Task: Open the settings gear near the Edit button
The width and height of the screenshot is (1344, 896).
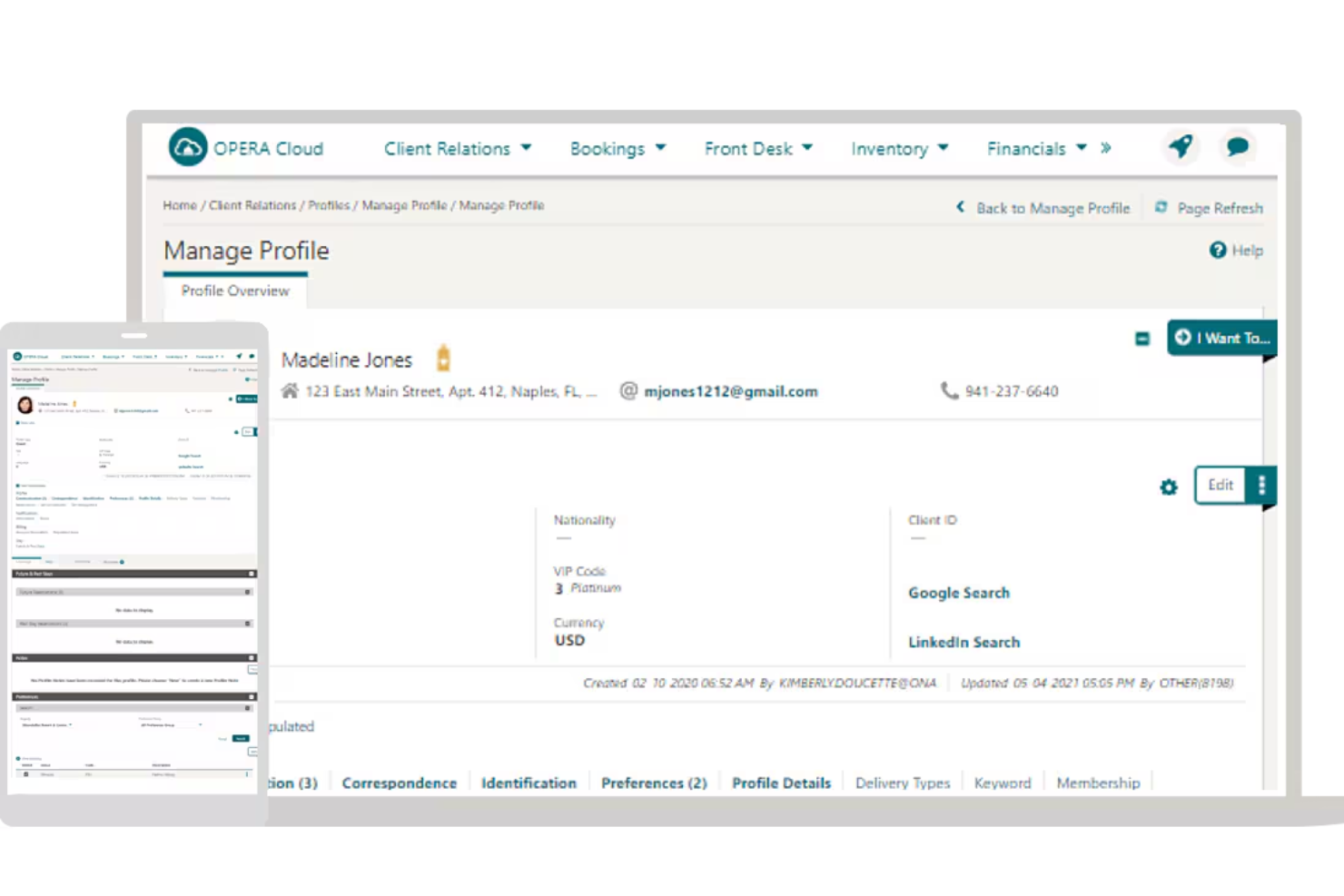Action: 1168,487
